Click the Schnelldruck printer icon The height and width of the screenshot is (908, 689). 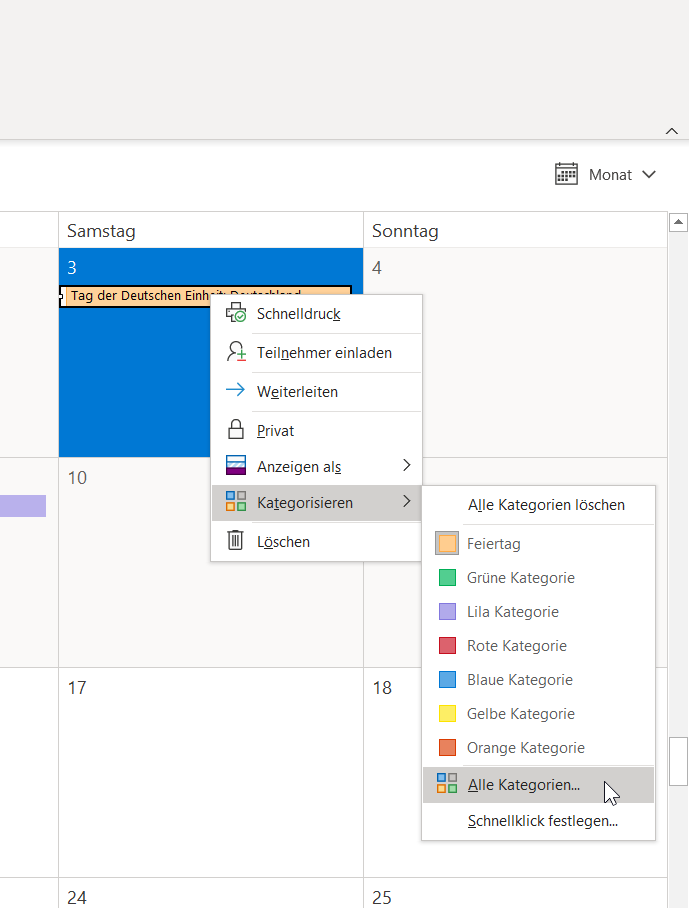pos(236,313)
